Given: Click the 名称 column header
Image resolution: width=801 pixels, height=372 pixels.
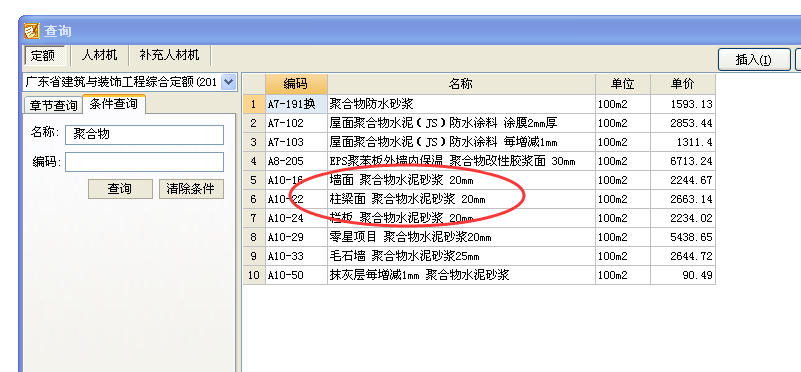Looking at the screenshot, I should tap(461, 84).
